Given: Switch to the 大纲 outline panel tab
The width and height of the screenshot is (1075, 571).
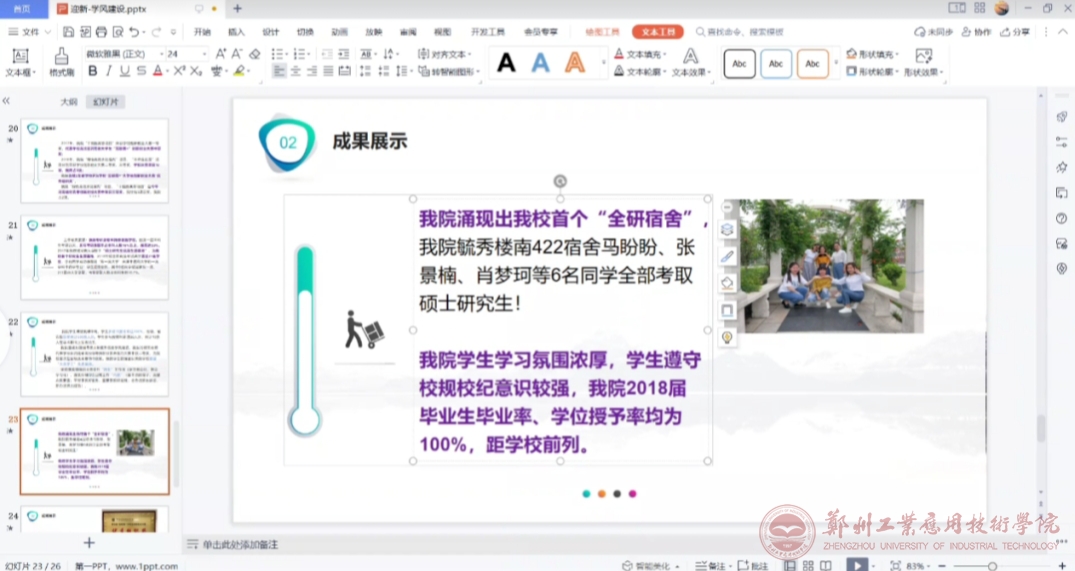Looking at the screenshot, I should [x=68, y=102].
